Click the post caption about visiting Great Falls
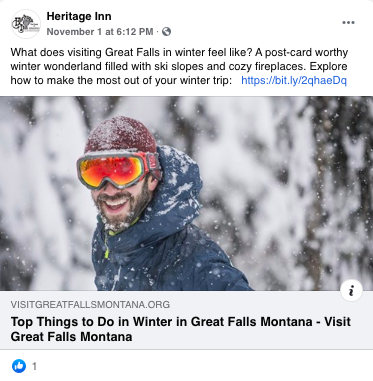The width and height of the screenshot is (373, 381). [179, 66]
